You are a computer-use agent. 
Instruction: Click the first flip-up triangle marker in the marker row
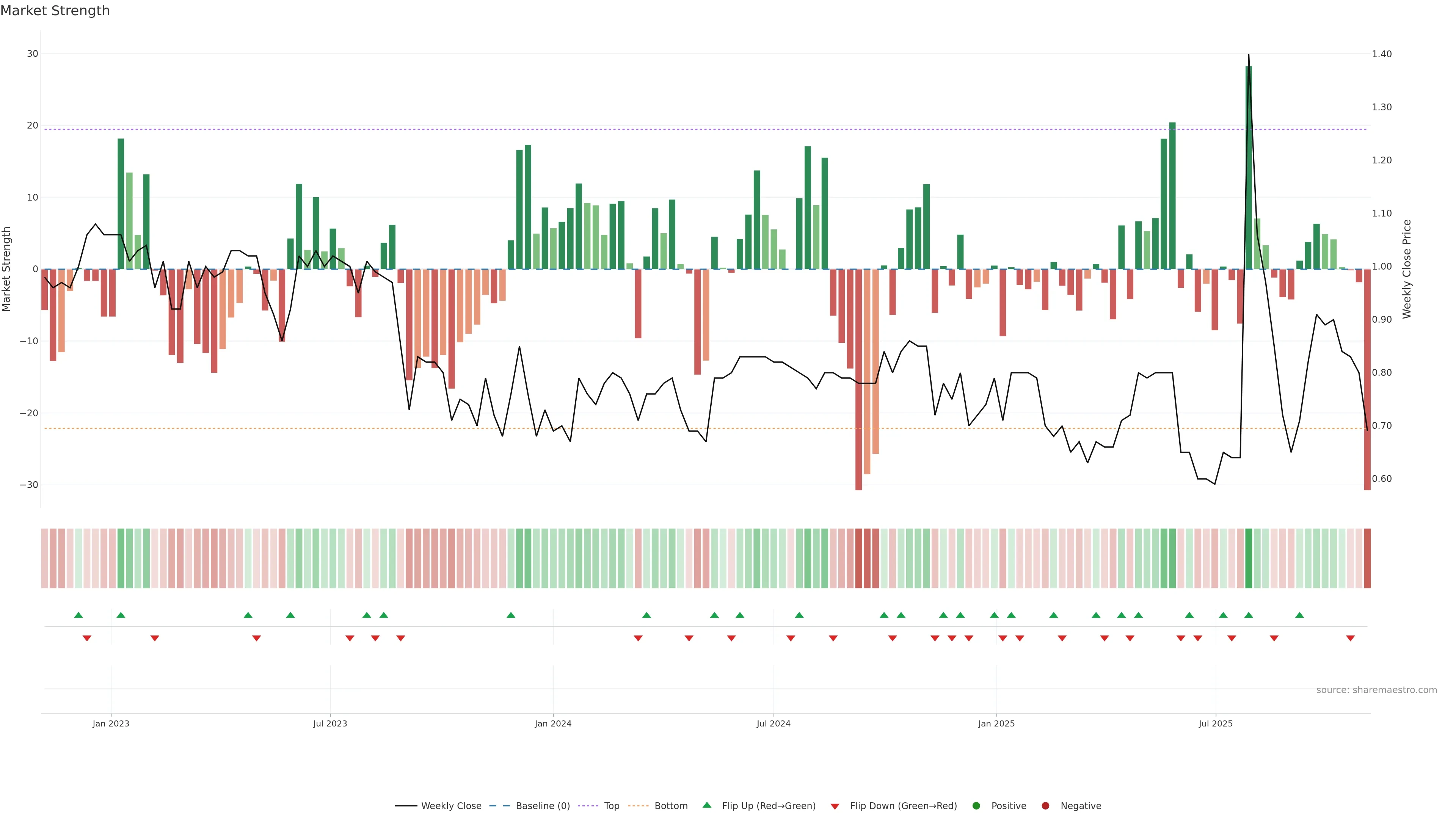point(78,615)
